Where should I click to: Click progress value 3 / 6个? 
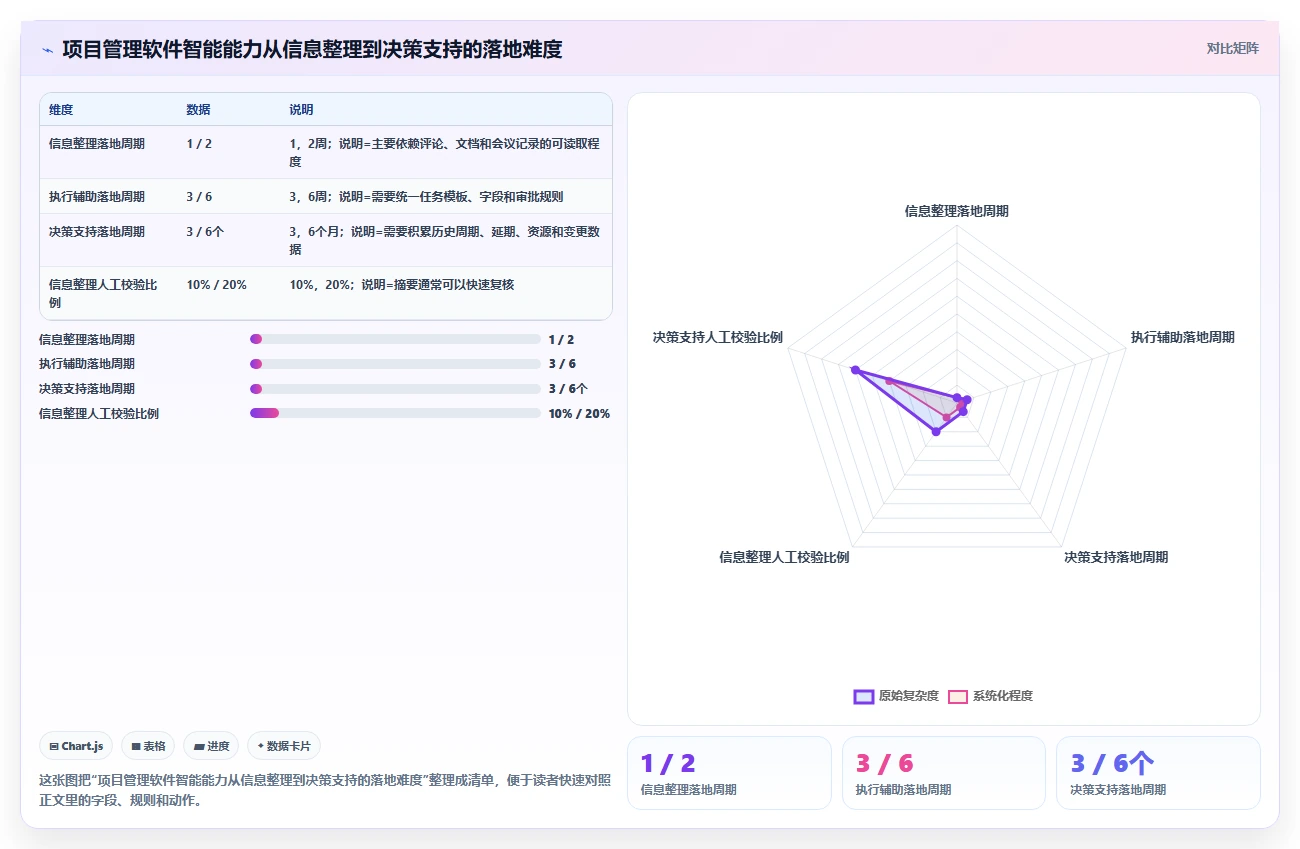(568, 389)
